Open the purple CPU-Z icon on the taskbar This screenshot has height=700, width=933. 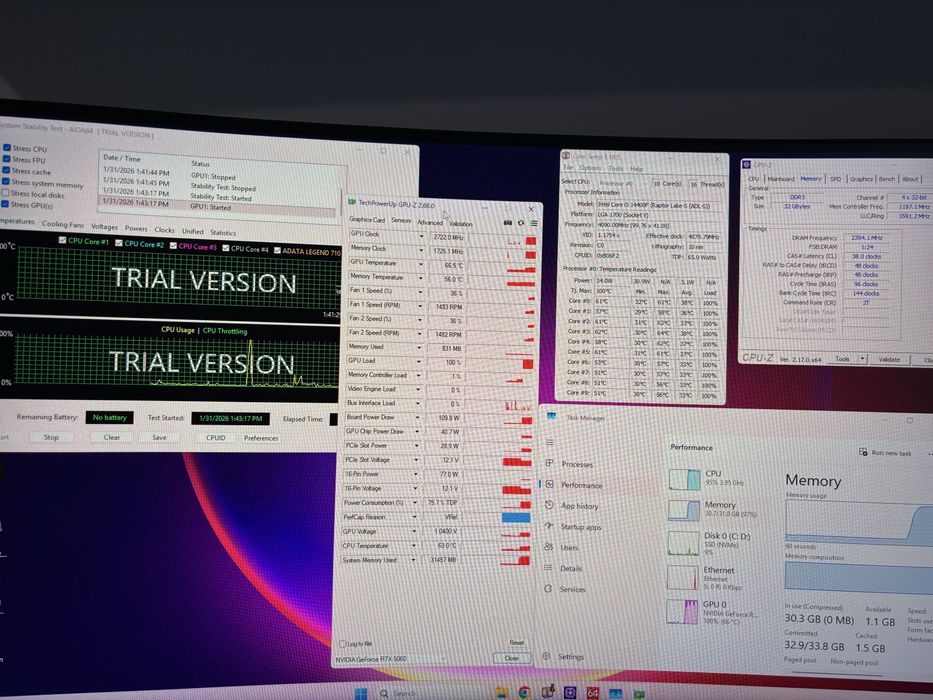(x=570, y=692)
